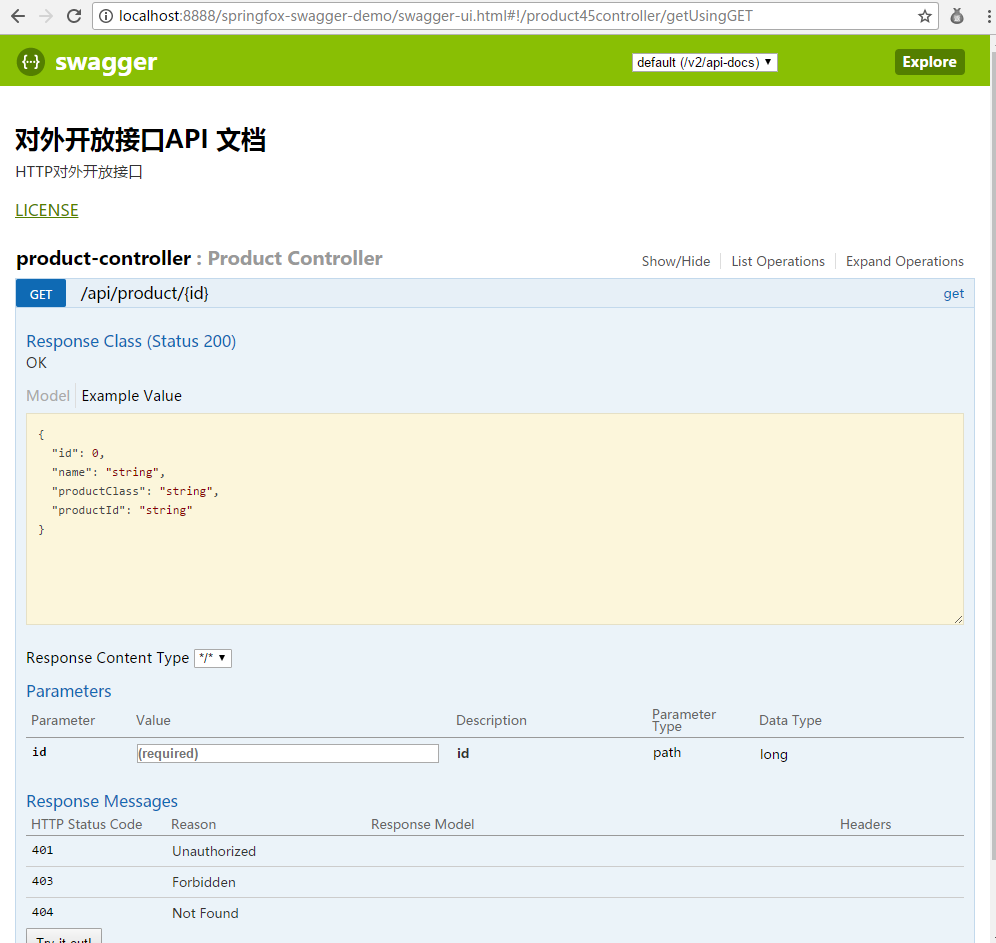Image resolution: width=996 pixels, height=943 pixels.
Task: Click List Operations for product-controller
Action: 778,261
